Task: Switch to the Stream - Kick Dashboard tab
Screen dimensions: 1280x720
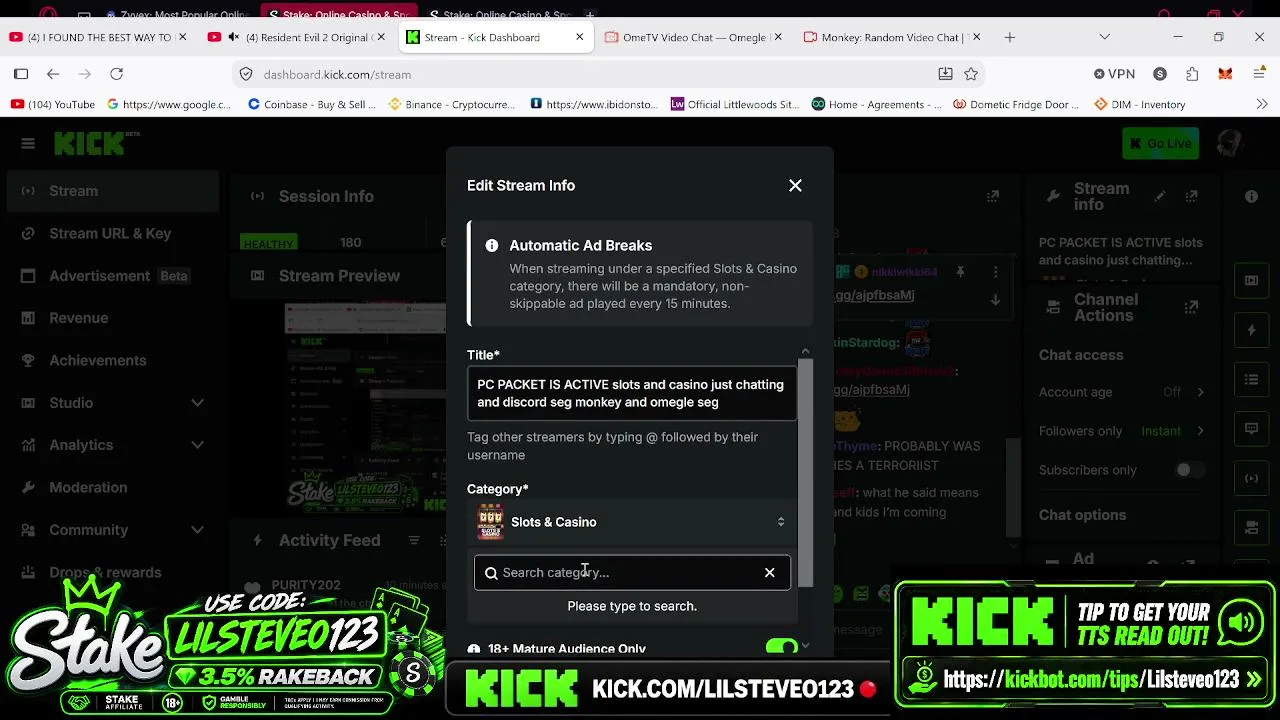Action: point(495,37)
